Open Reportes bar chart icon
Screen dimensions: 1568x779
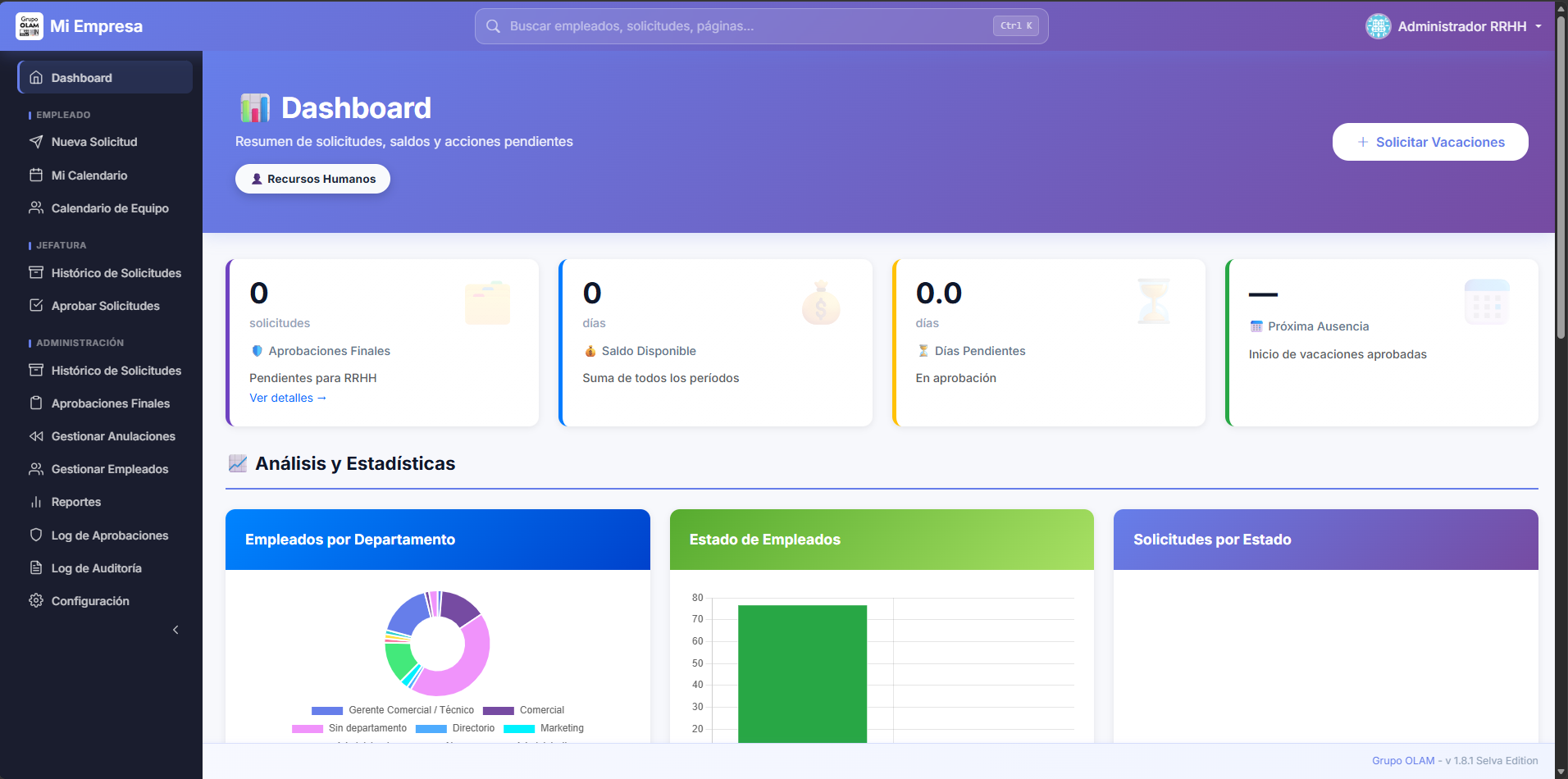click(x=36, y=502)
